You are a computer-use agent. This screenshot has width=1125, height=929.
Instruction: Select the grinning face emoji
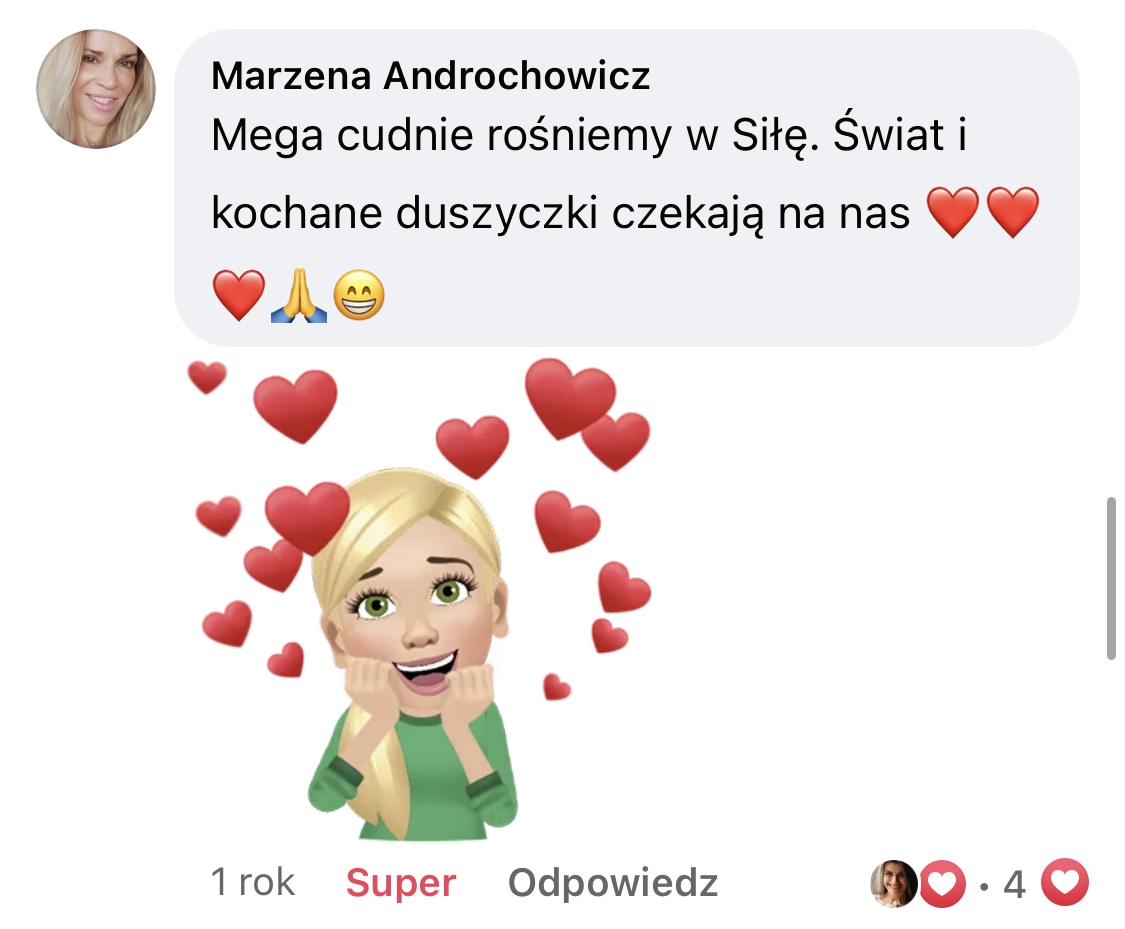click(359, 295)
